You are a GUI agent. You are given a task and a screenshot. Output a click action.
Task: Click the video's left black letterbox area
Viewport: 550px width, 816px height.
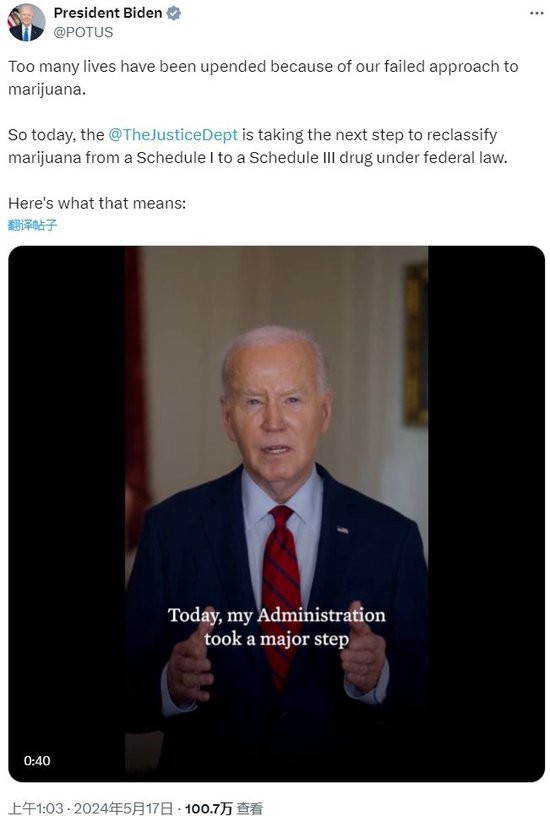[x=67, y=514]
